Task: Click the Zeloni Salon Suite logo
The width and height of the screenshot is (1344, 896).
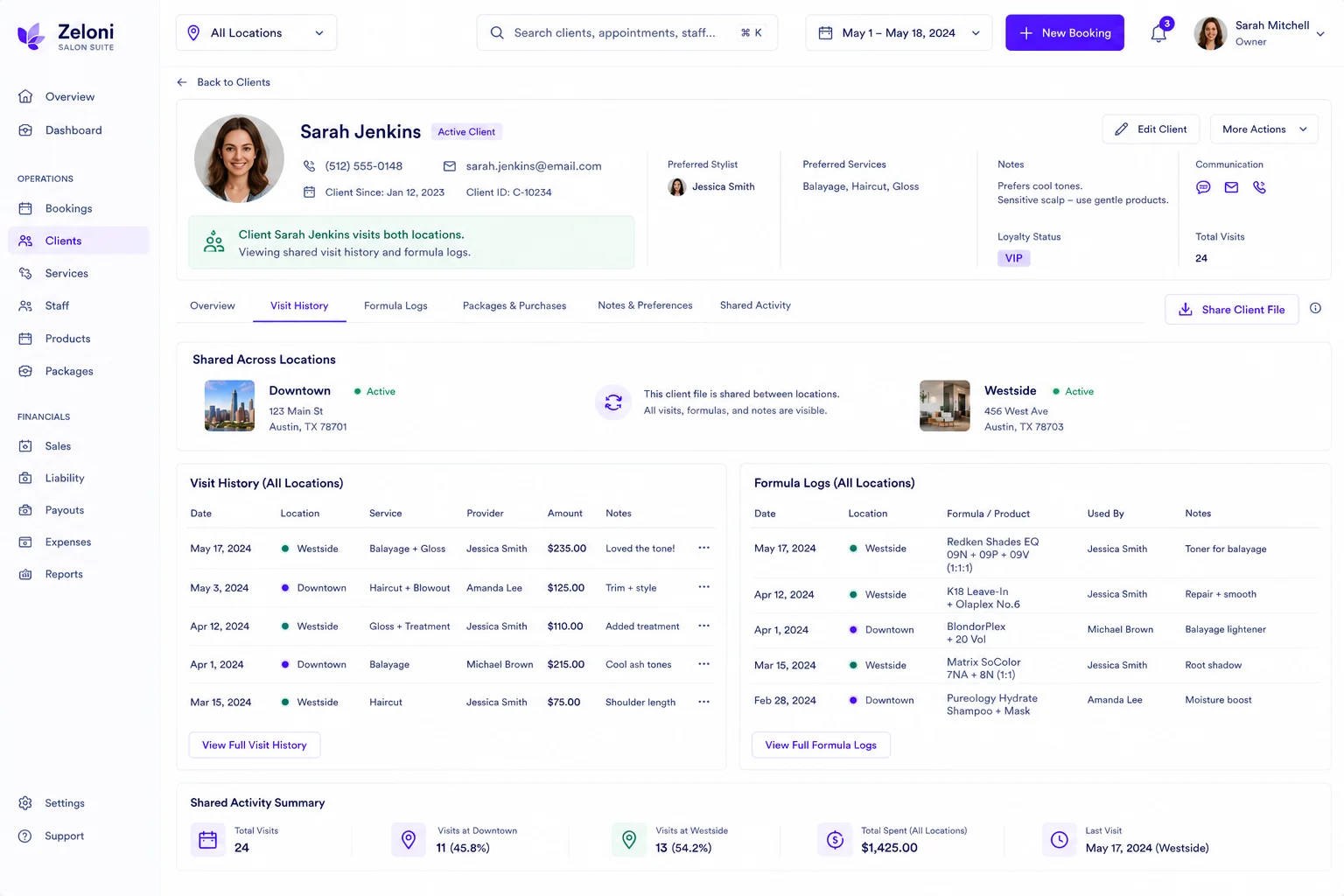Action: 66,36
